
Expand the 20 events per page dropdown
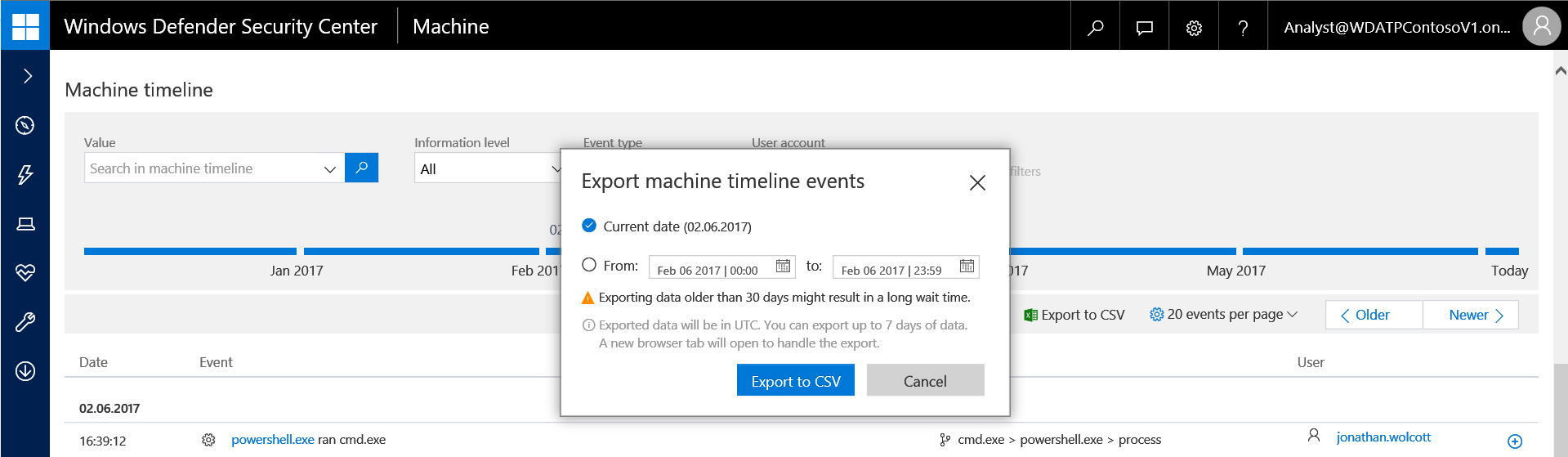pyautogui.click(x=1223, y=315)
